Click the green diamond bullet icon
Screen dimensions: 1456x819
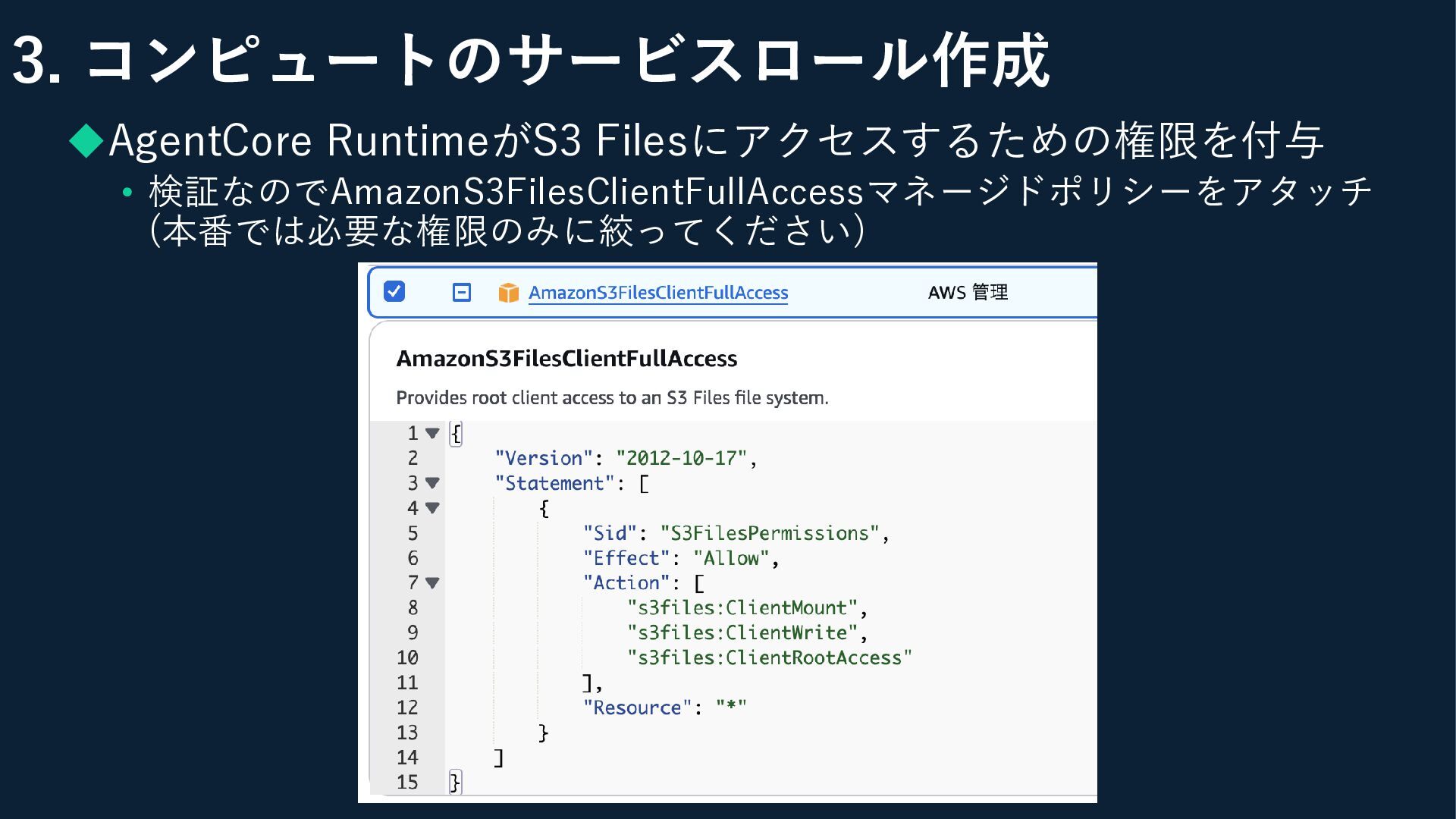click(86, 141)
